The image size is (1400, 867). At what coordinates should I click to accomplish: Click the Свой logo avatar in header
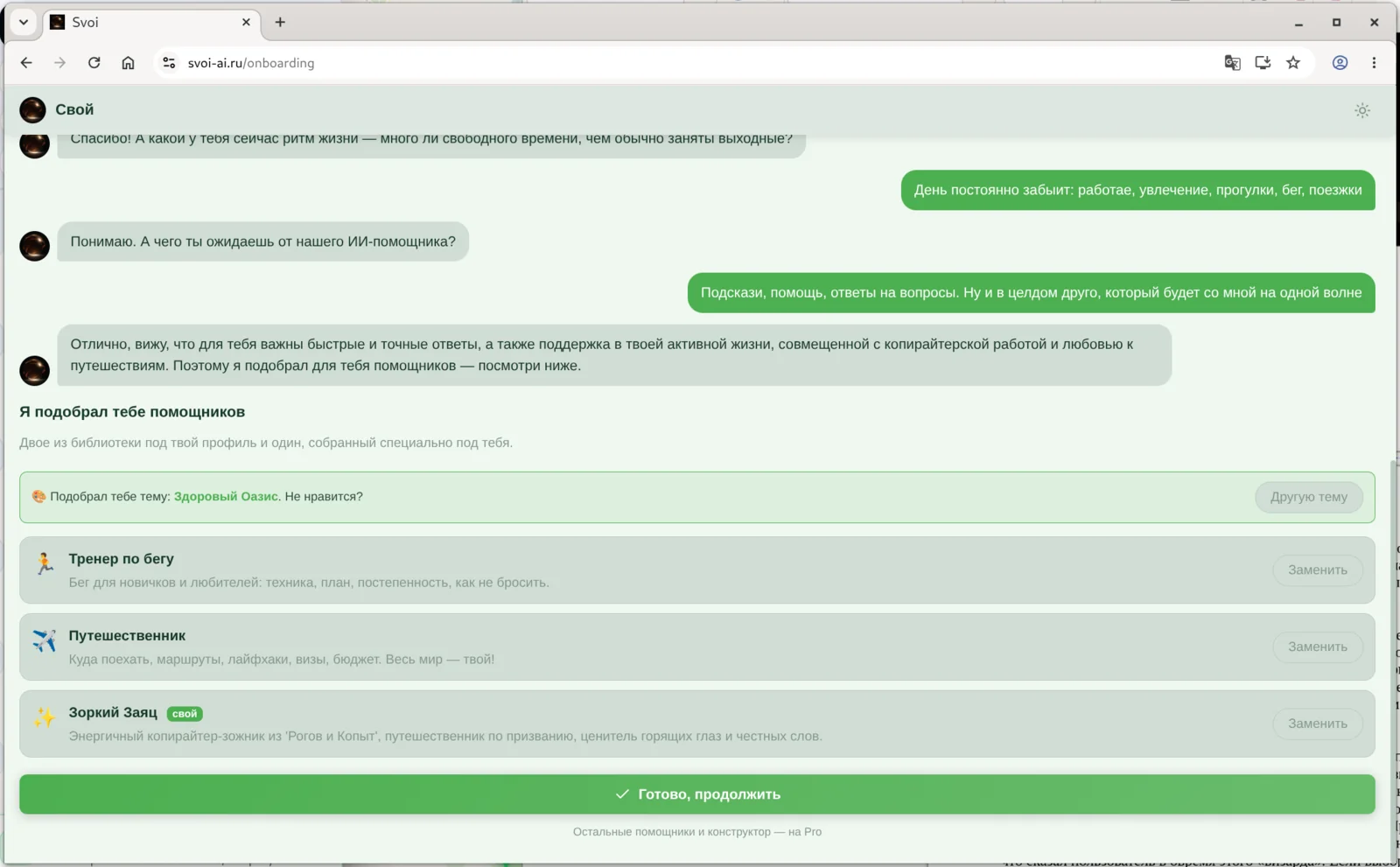[x=33, y=109]
